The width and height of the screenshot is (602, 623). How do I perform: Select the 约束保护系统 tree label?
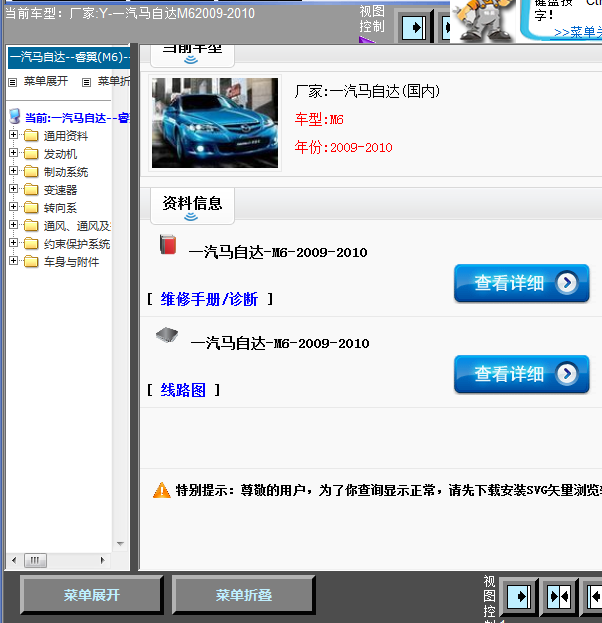pos(77,244)
